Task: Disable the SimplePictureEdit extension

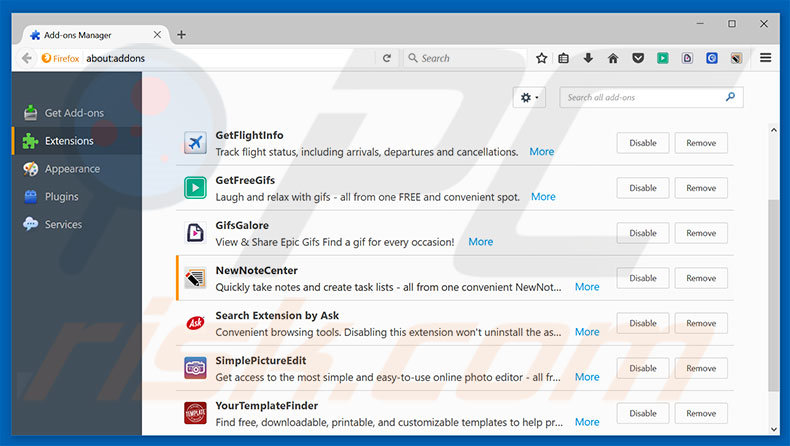Action: [x=643, y=368]
